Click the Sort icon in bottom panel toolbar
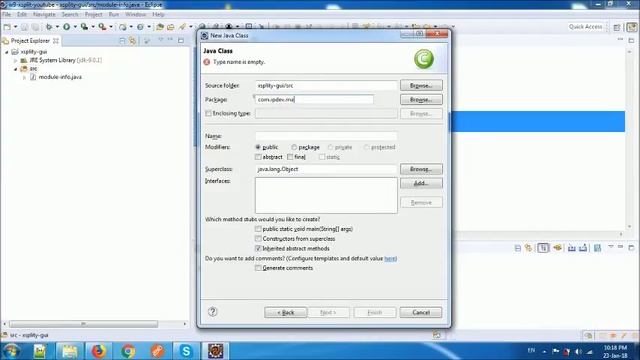The height and width of the screenshot is (360, 640). 543,248
